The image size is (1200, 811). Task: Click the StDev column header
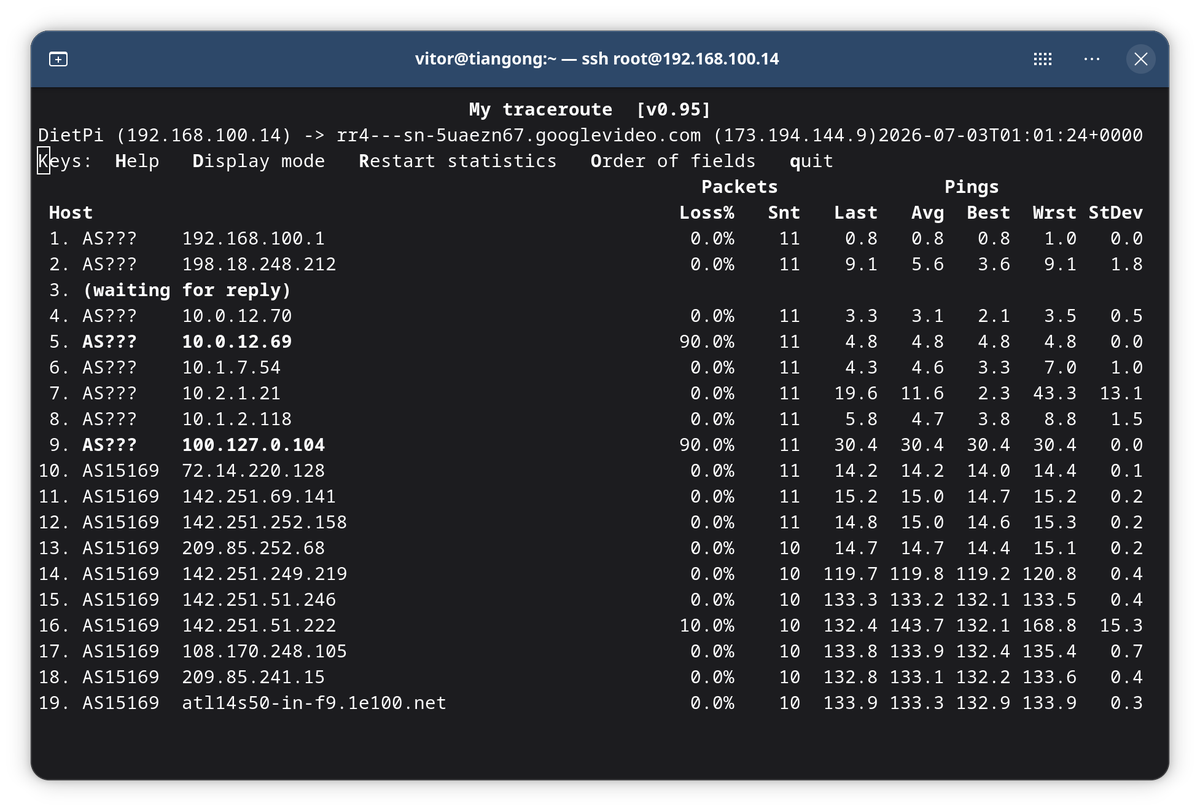pos(1116,213)
